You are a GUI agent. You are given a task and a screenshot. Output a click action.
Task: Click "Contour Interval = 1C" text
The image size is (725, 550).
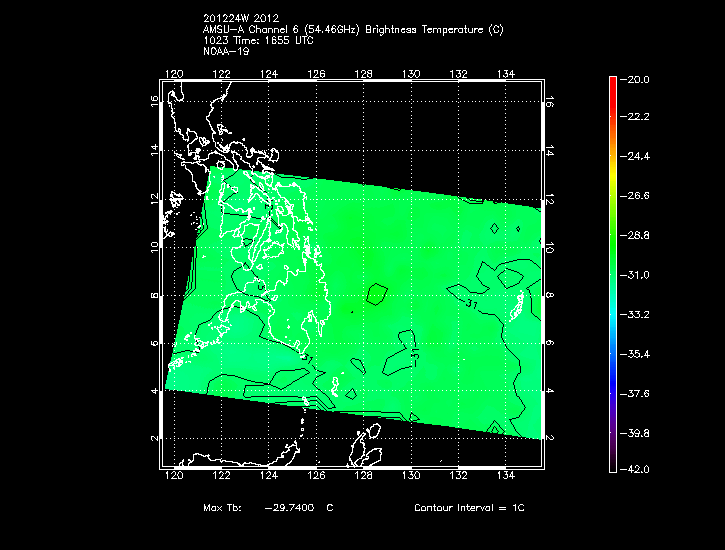[x=469, y=507]
